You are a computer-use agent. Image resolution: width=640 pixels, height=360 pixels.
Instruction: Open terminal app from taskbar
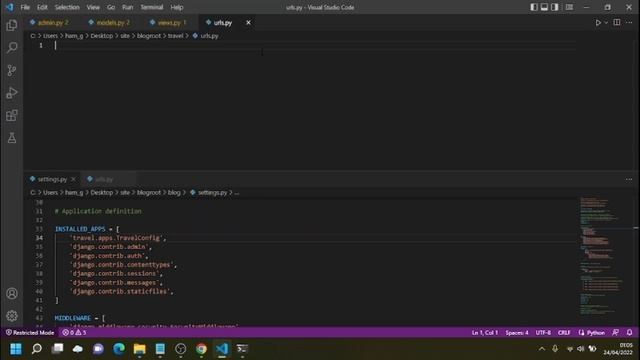(242, 349)
